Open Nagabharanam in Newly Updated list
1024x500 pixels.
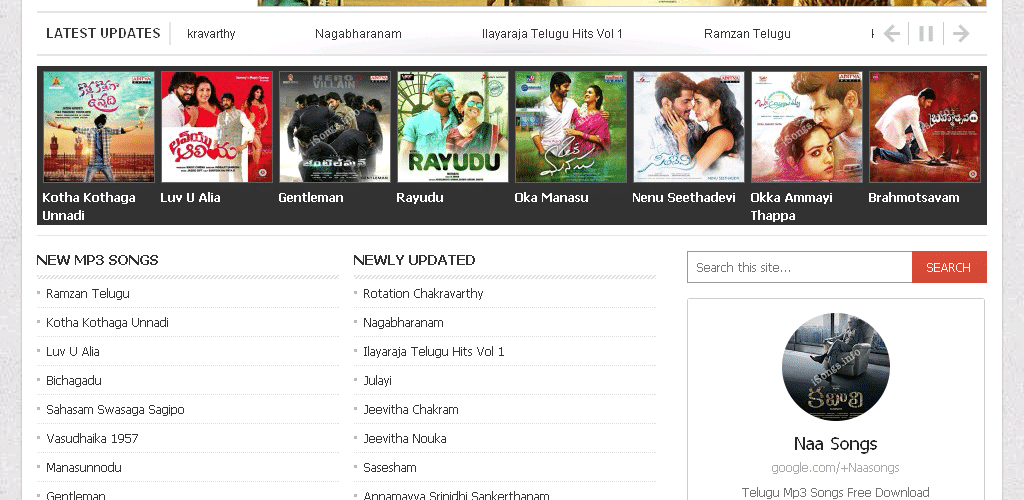[403, 322]
